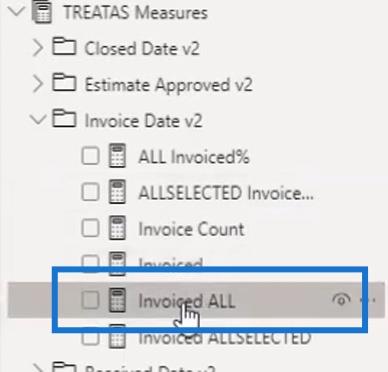Screen dimensions: 388x372
Task: Check the Invoice Count checkbox
Action: 90,228
